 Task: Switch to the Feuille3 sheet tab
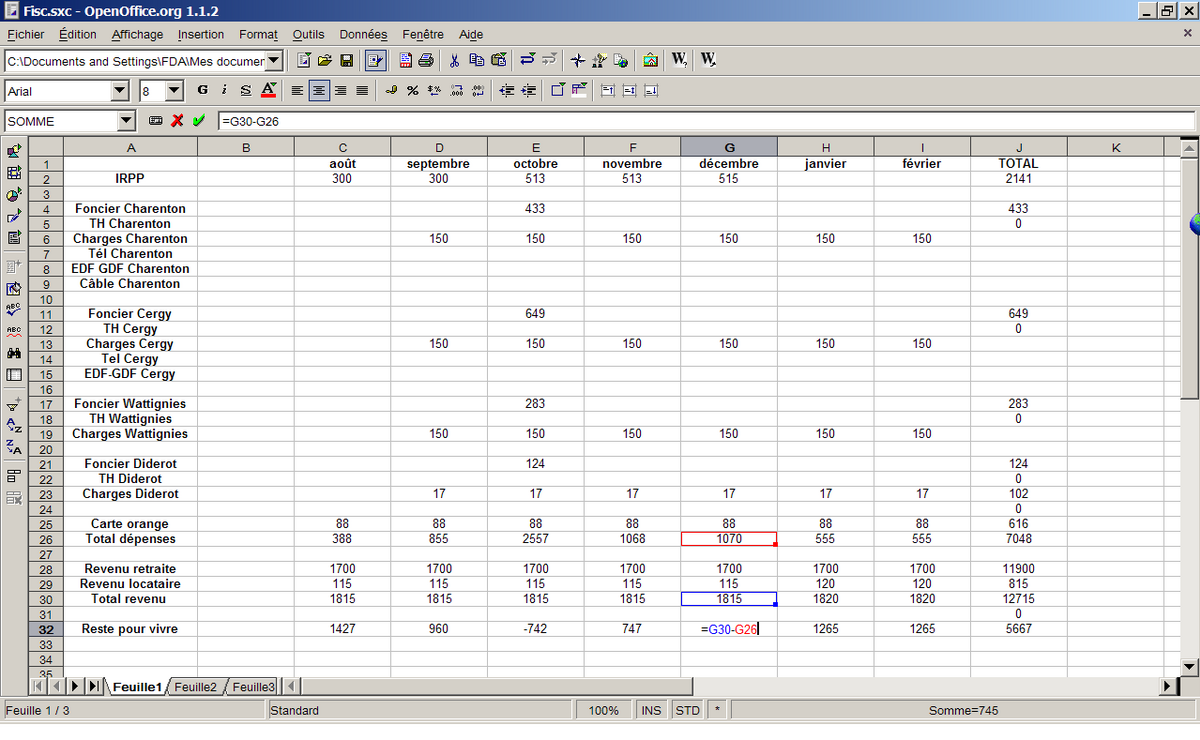click(253, 687)
